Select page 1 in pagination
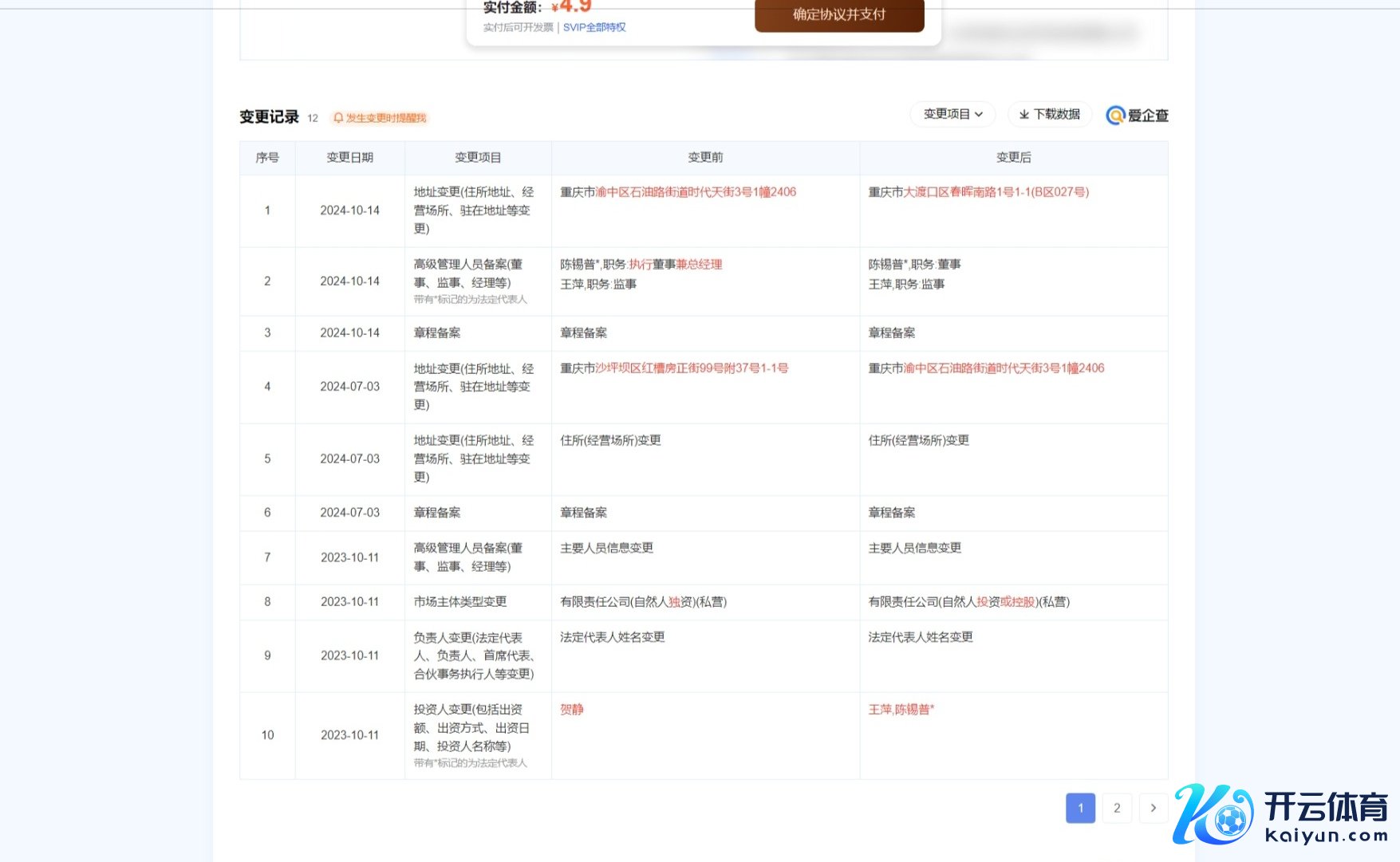This screenshot has width=1400, height=862. click(x=1080, y=808)
